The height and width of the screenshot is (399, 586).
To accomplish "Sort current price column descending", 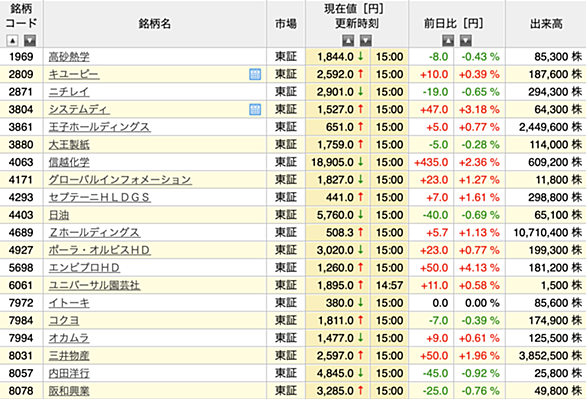I will coord(366,40).
